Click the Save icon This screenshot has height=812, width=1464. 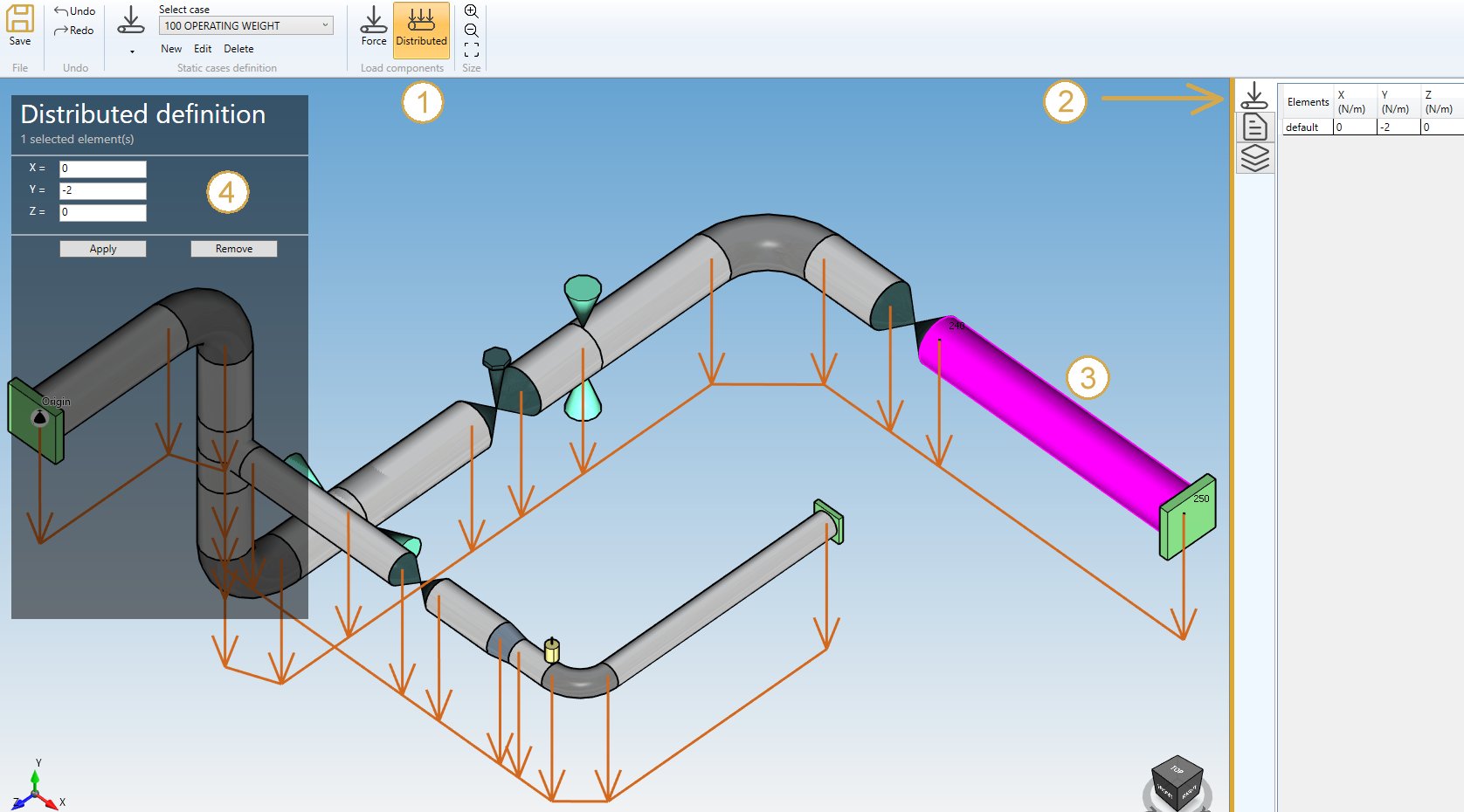pyautogui.click(x=19, y=18)
